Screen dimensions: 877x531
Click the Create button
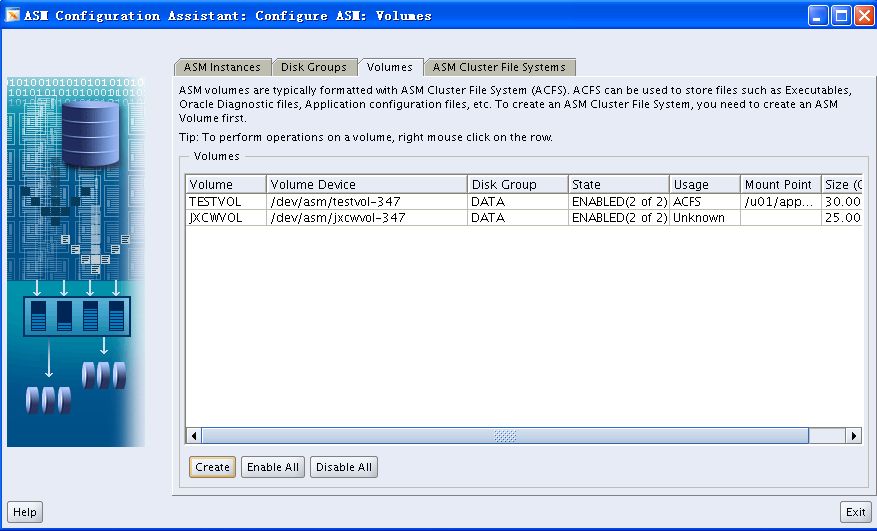coord(213,467)
